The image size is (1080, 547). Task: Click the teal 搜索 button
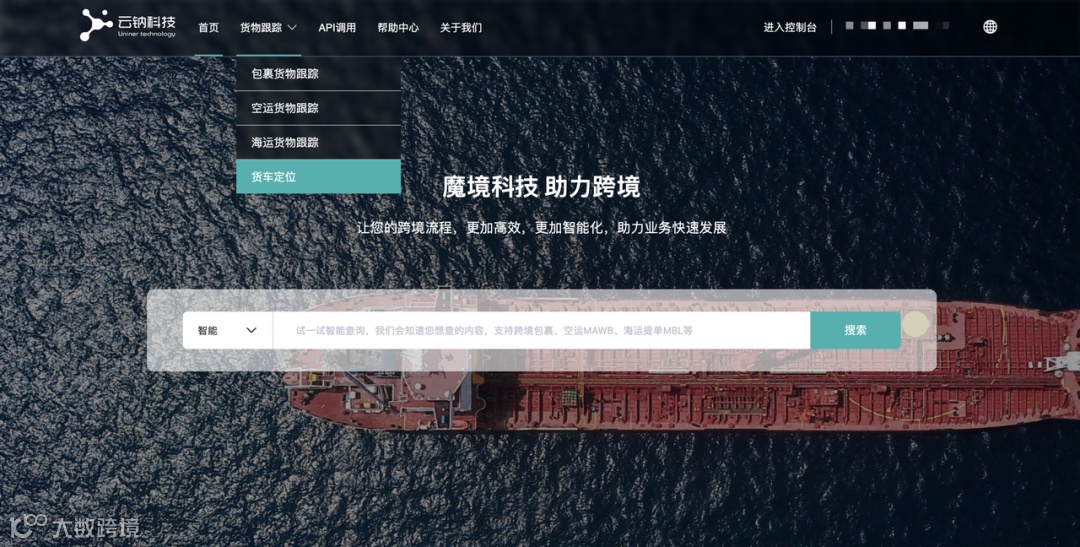[x=855, y=330]
